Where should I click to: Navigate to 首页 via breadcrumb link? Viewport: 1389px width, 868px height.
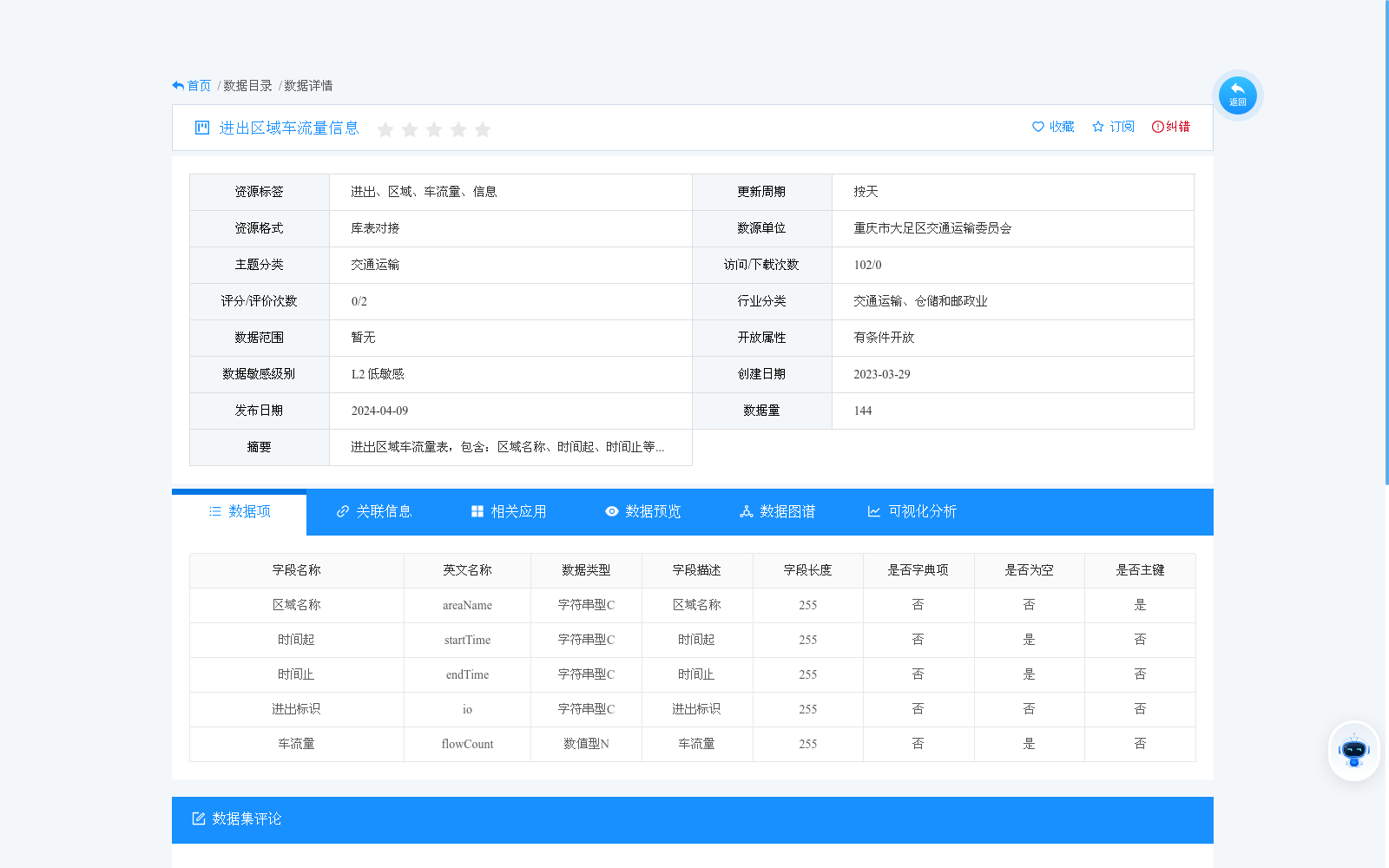point(200,85)
